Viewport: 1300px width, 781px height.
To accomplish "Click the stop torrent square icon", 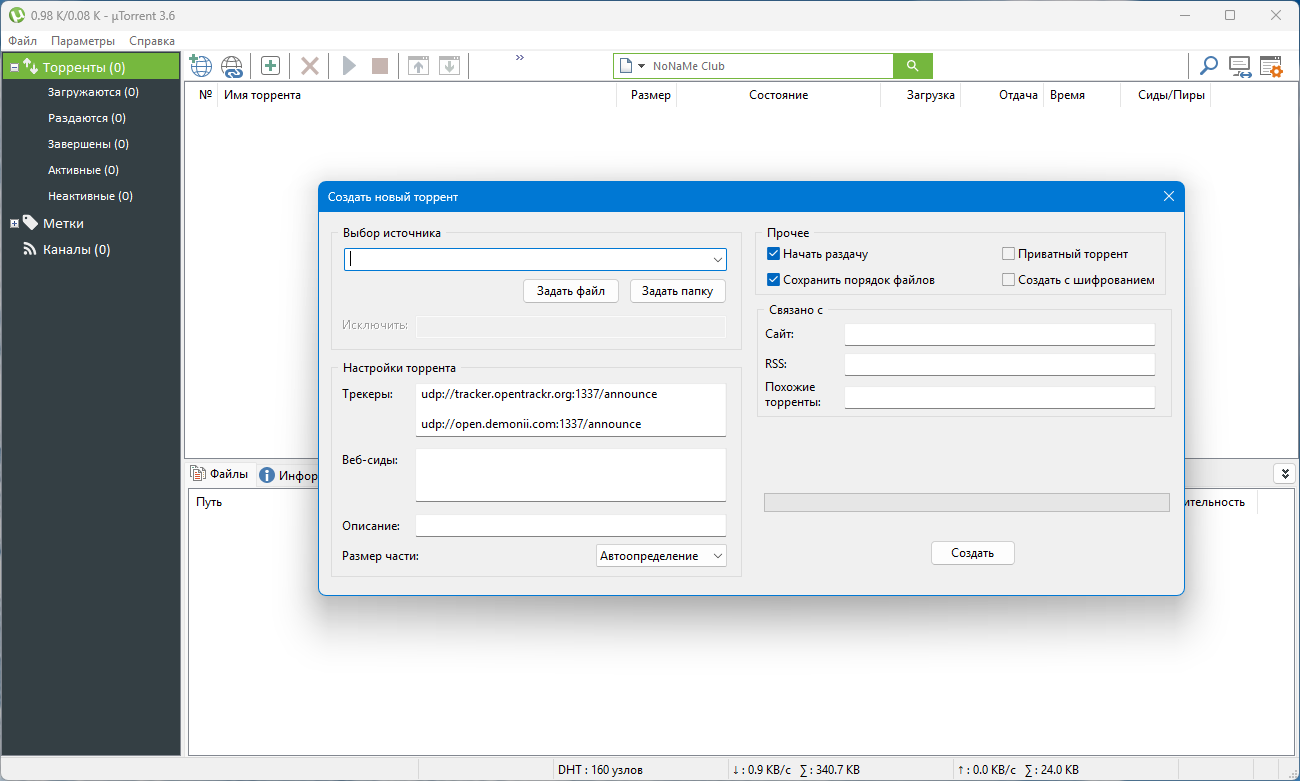I will point(380,66).
